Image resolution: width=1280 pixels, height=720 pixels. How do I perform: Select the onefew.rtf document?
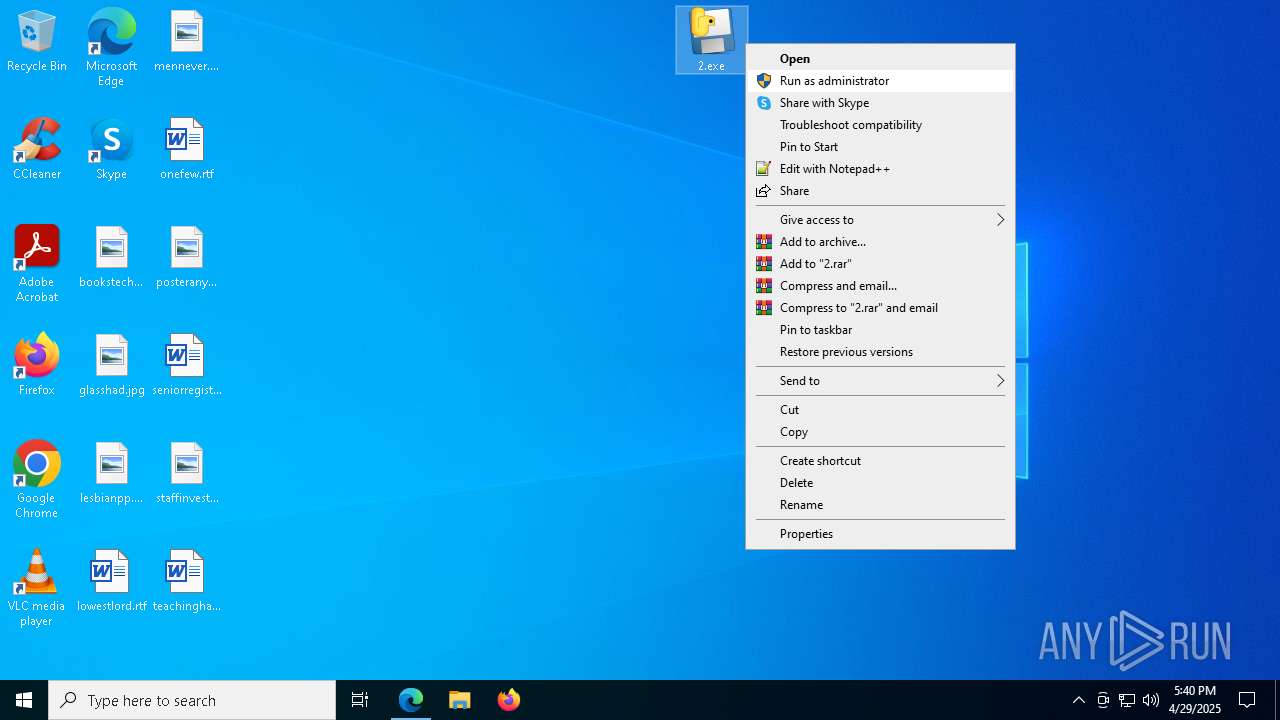coord(186,150)
